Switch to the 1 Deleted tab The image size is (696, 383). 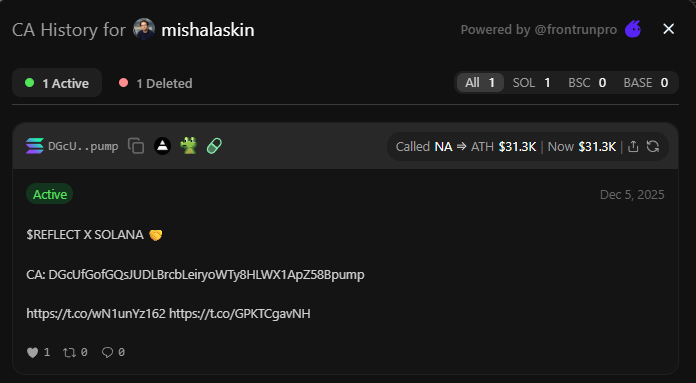pos(155,83)
